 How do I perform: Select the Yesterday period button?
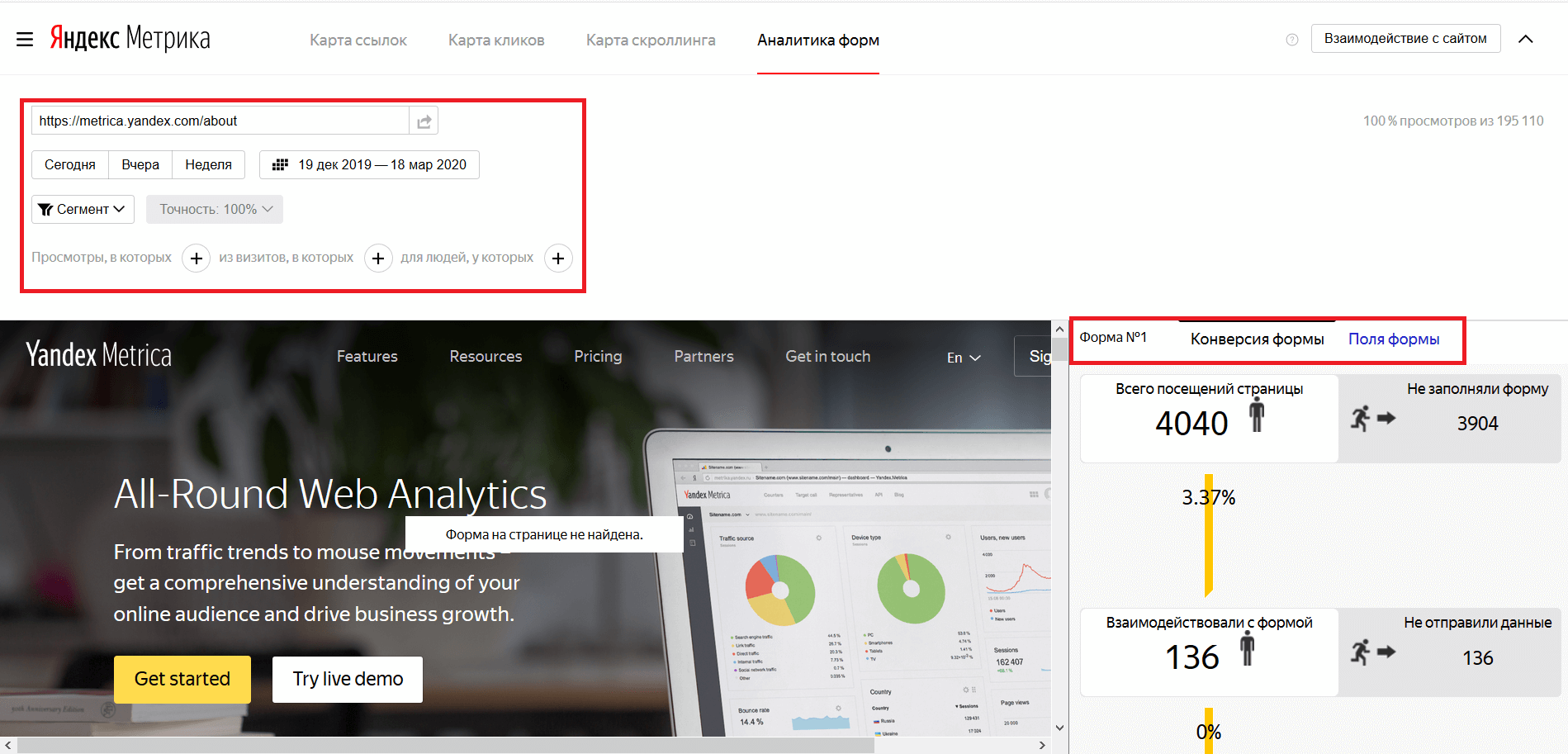[x=140, y=165]
